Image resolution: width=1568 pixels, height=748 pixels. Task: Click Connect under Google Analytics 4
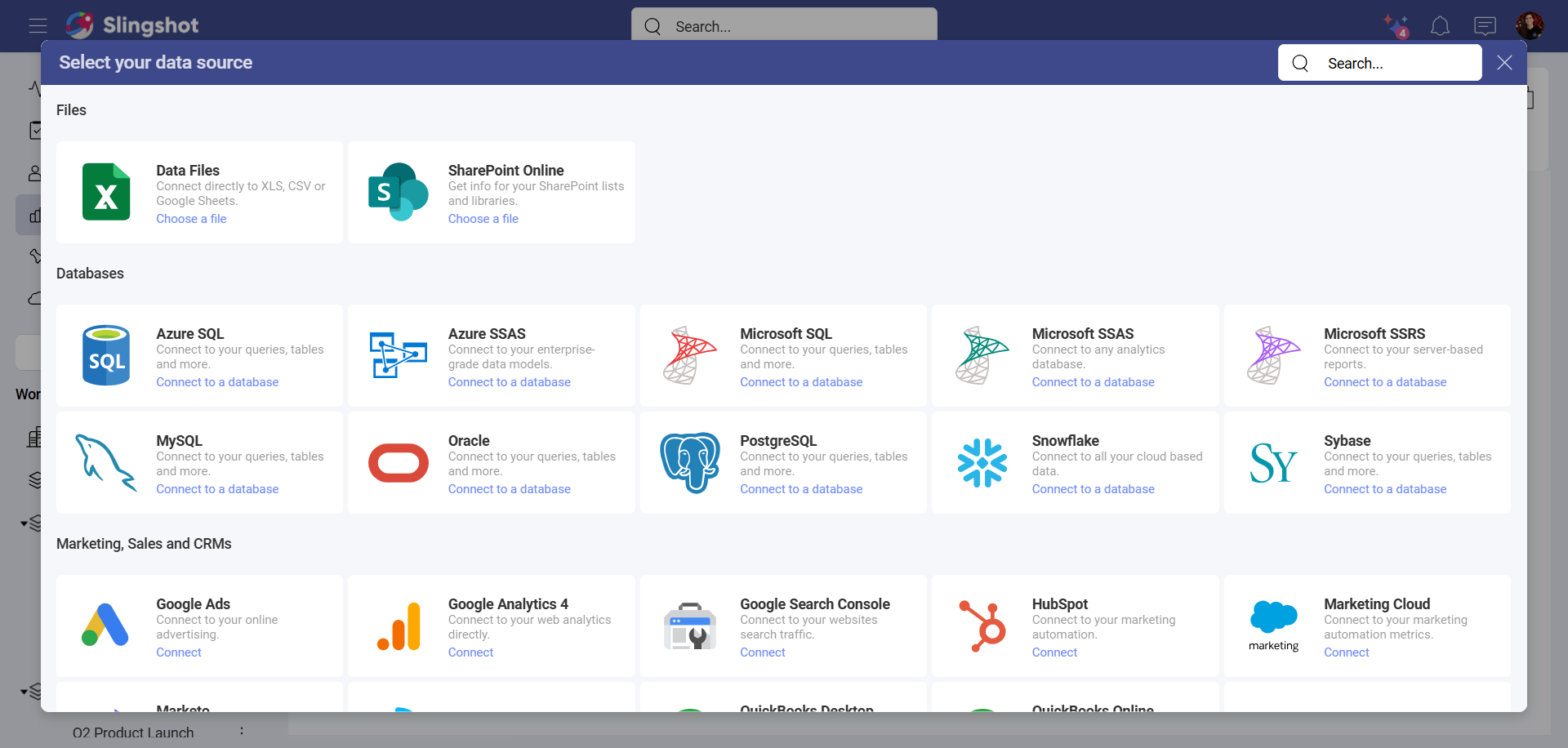tap(470, 652)
